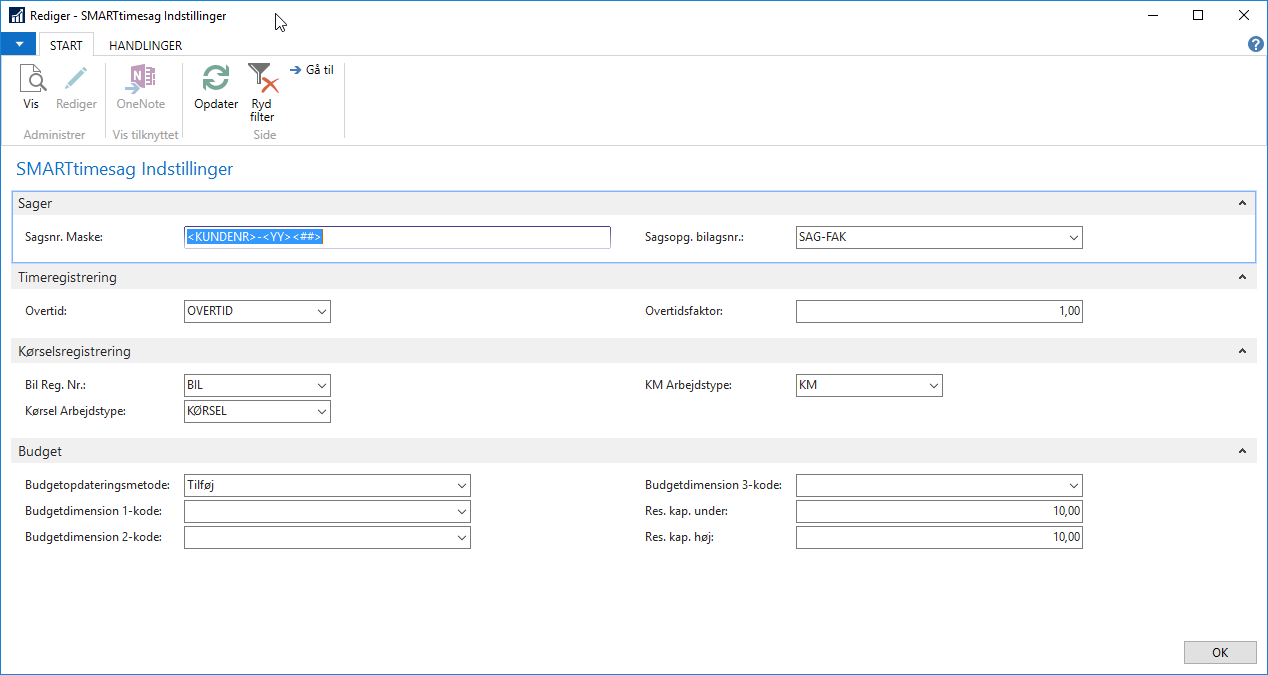1268x675 pixels.
Task: Open the Budgetdimension 3-kode dropdown
Action: point(1073,486)
